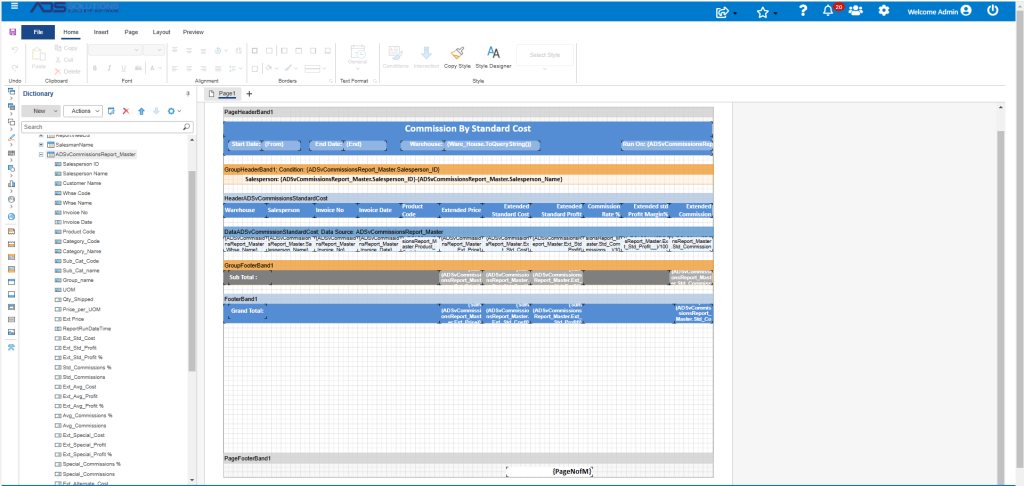Screen dimensions: 1024x486
Task: Select the Invoice Date field in tree
Action: [x=77, y=222]
